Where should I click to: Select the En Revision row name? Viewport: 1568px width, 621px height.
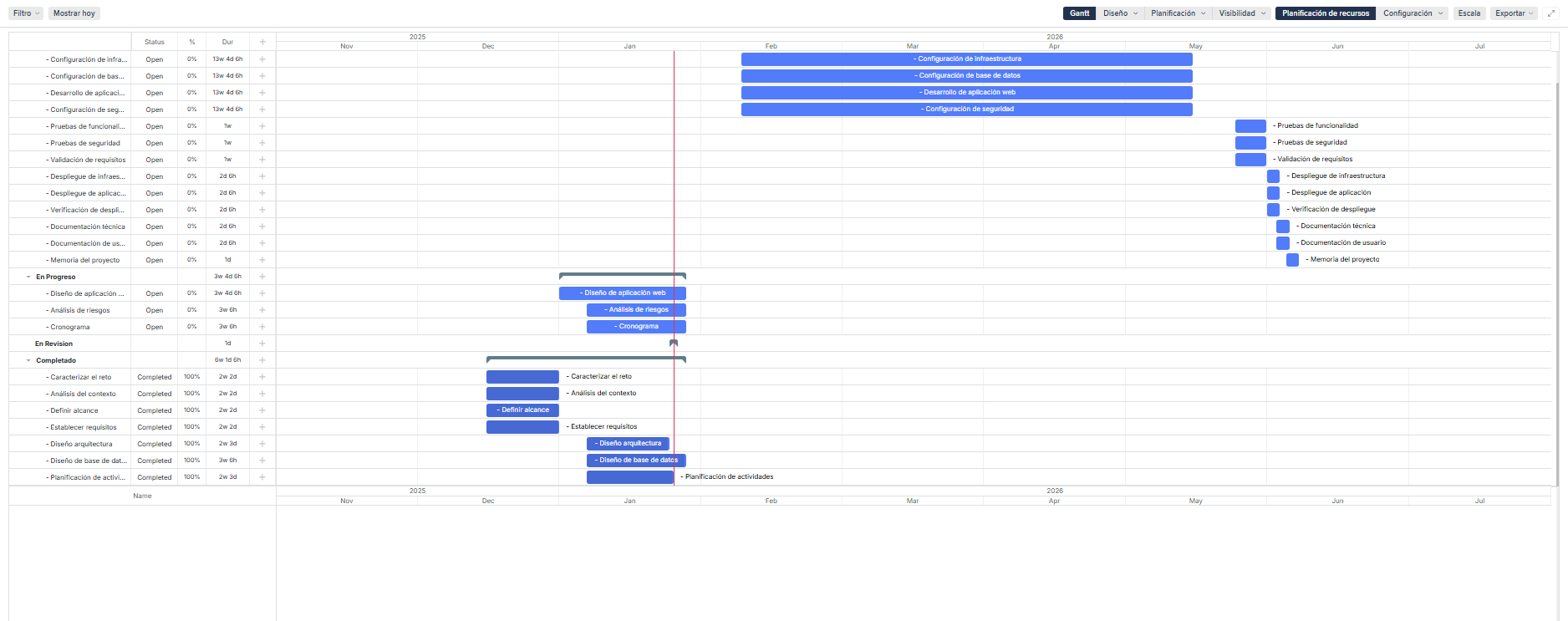coord(53,344)
